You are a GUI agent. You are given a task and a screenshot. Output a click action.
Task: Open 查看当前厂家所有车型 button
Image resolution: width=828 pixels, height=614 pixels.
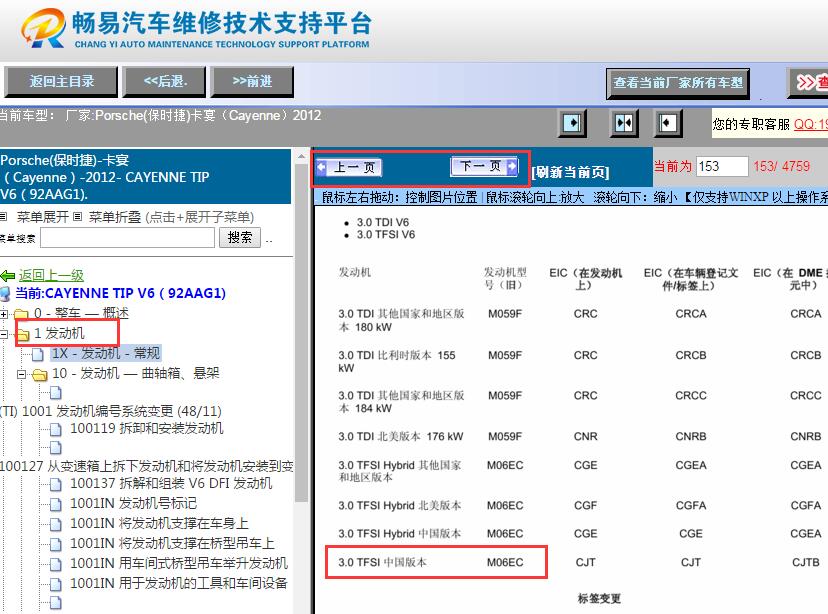[x=678, y=83]
